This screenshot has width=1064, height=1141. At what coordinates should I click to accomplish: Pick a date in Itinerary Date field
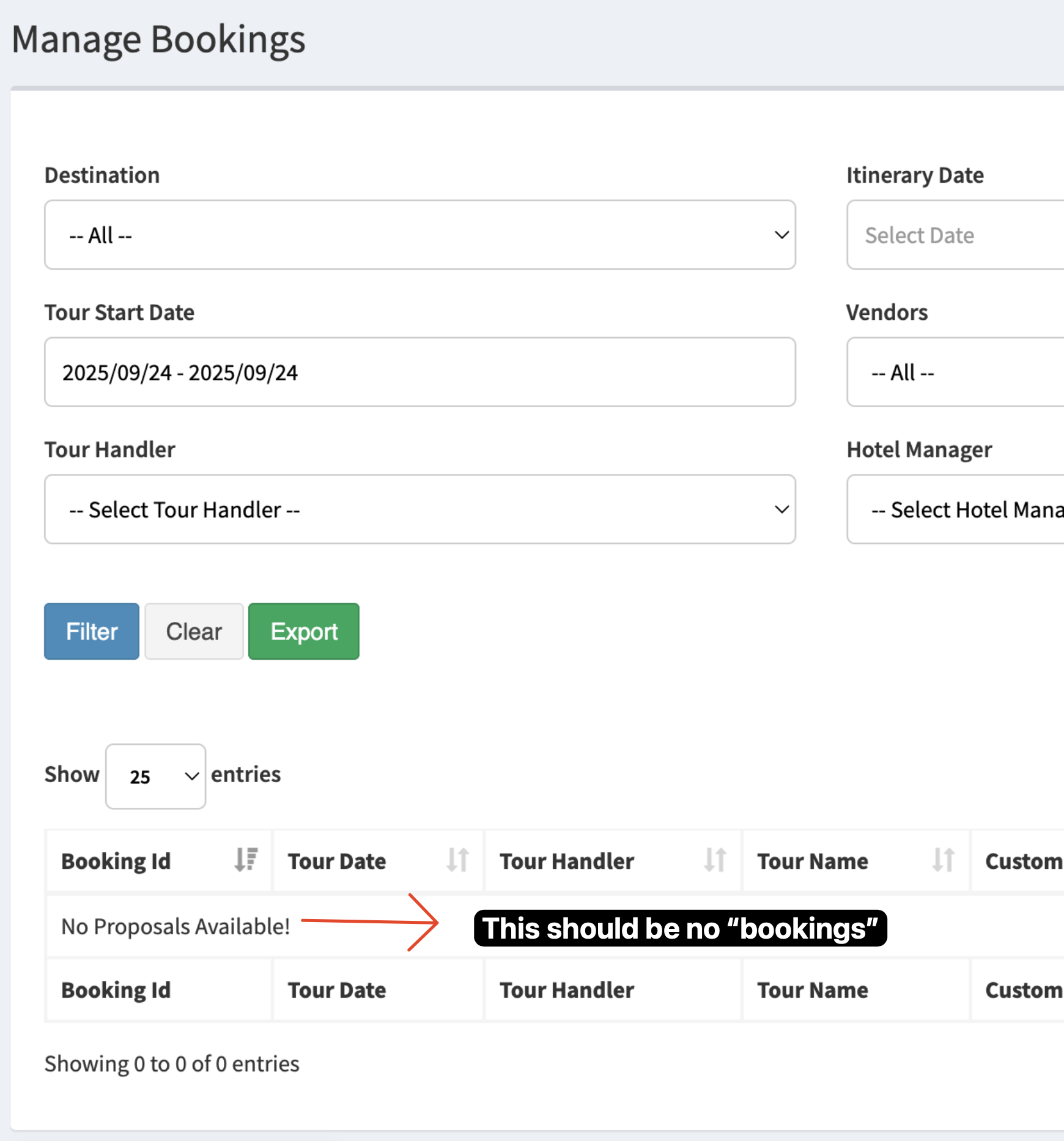click(955, 235)
